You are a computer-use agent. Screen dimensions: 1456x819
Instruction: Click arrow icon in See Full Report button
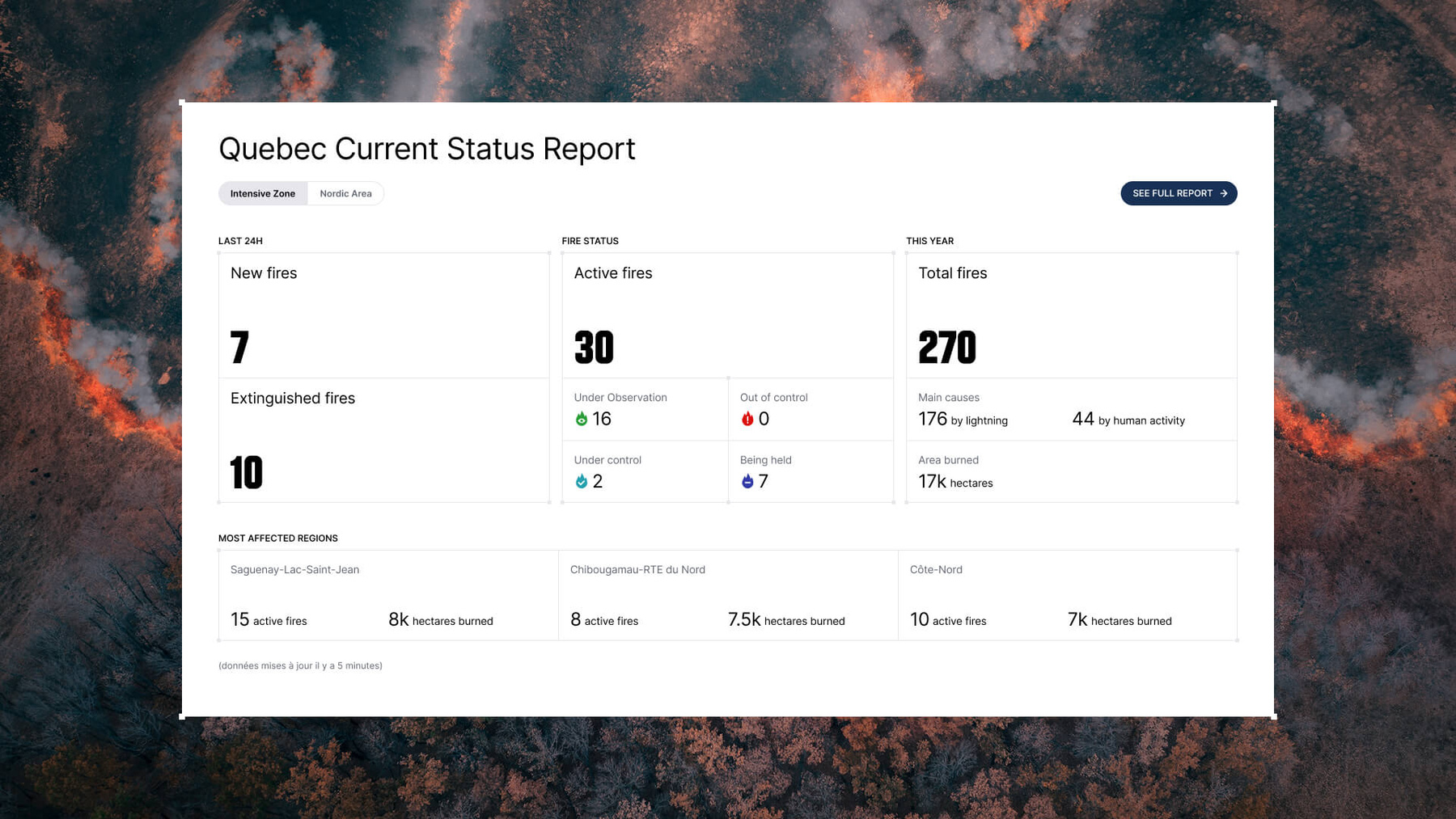coord(1224,193)
